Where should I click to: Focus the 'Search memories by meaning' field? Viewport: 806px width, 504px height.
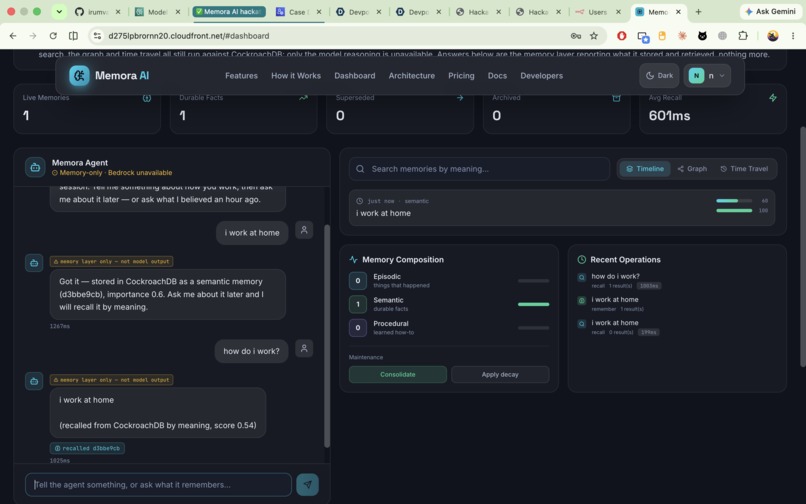pyautogui.click(x=479, y=169)
